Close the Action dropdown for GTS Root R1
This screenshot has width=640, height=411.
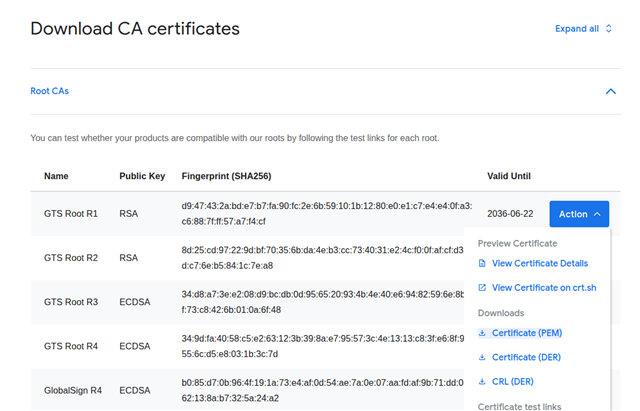(579, 214)
